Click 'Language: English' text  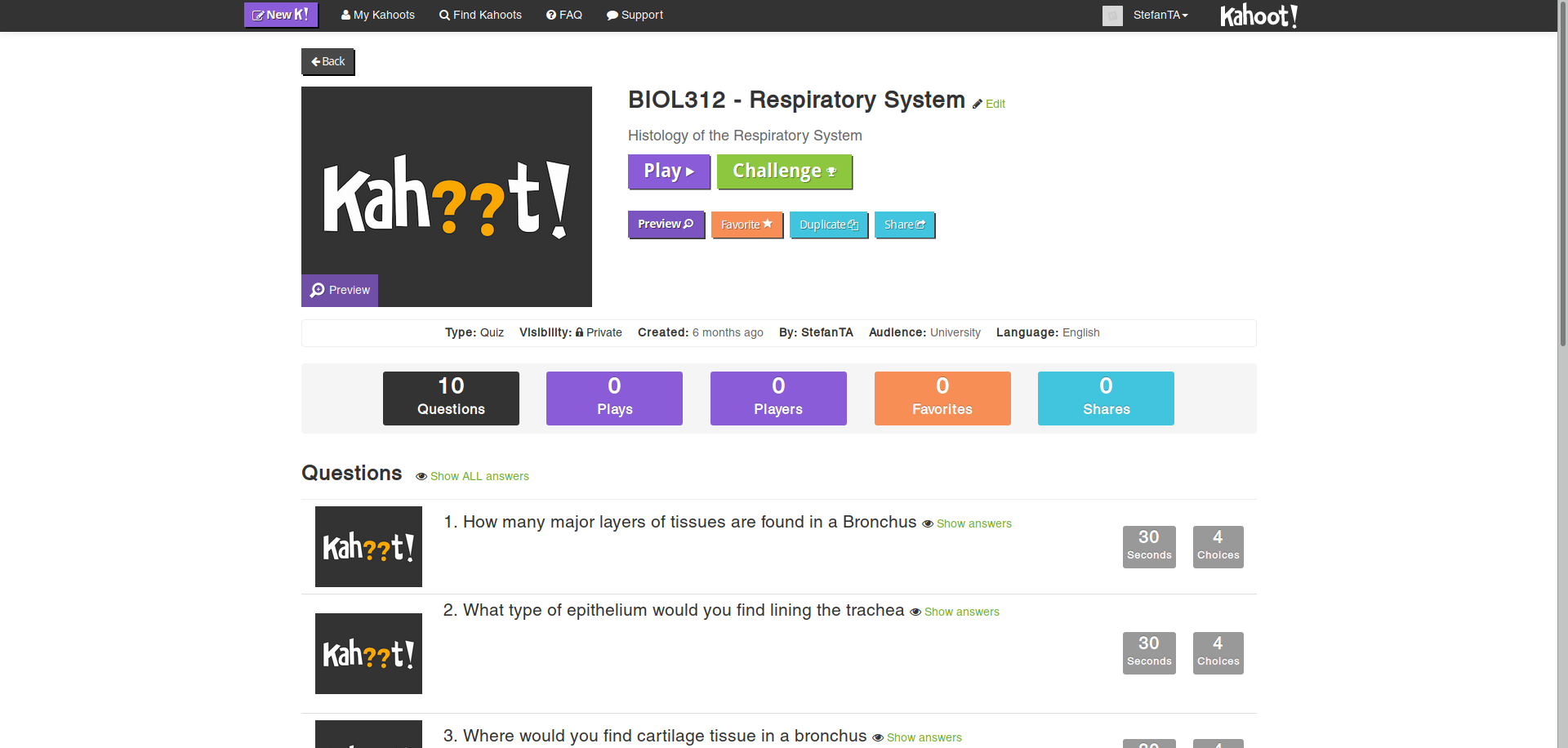(x=1048, y=332)
